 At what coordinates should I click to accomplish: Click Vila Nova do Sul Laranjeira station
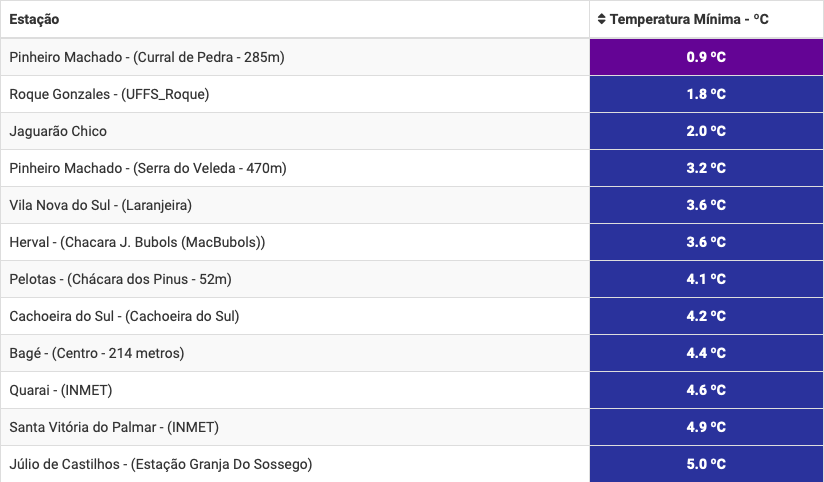pyautogui.click(x=100, y=205)
